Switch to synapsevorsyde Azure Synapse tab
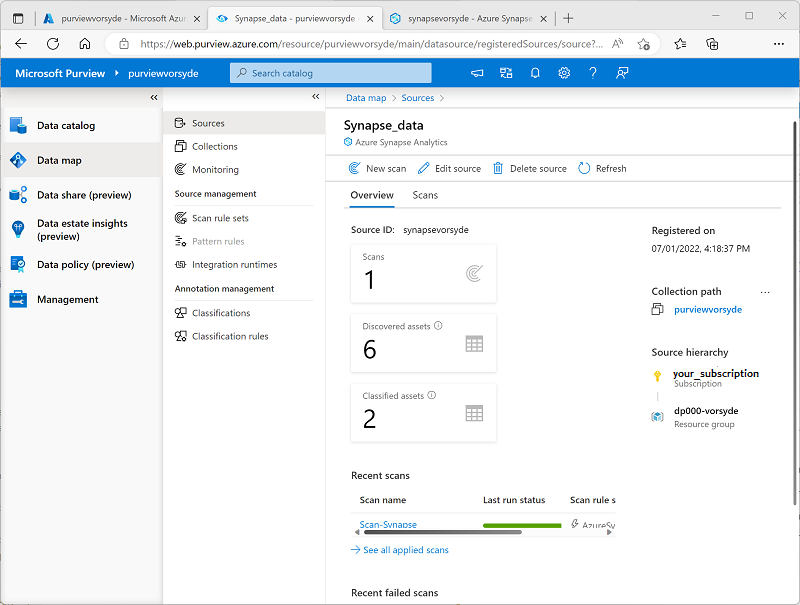Image resolution: width=800 pixels, height=605 pixels. tap(467, 18)
